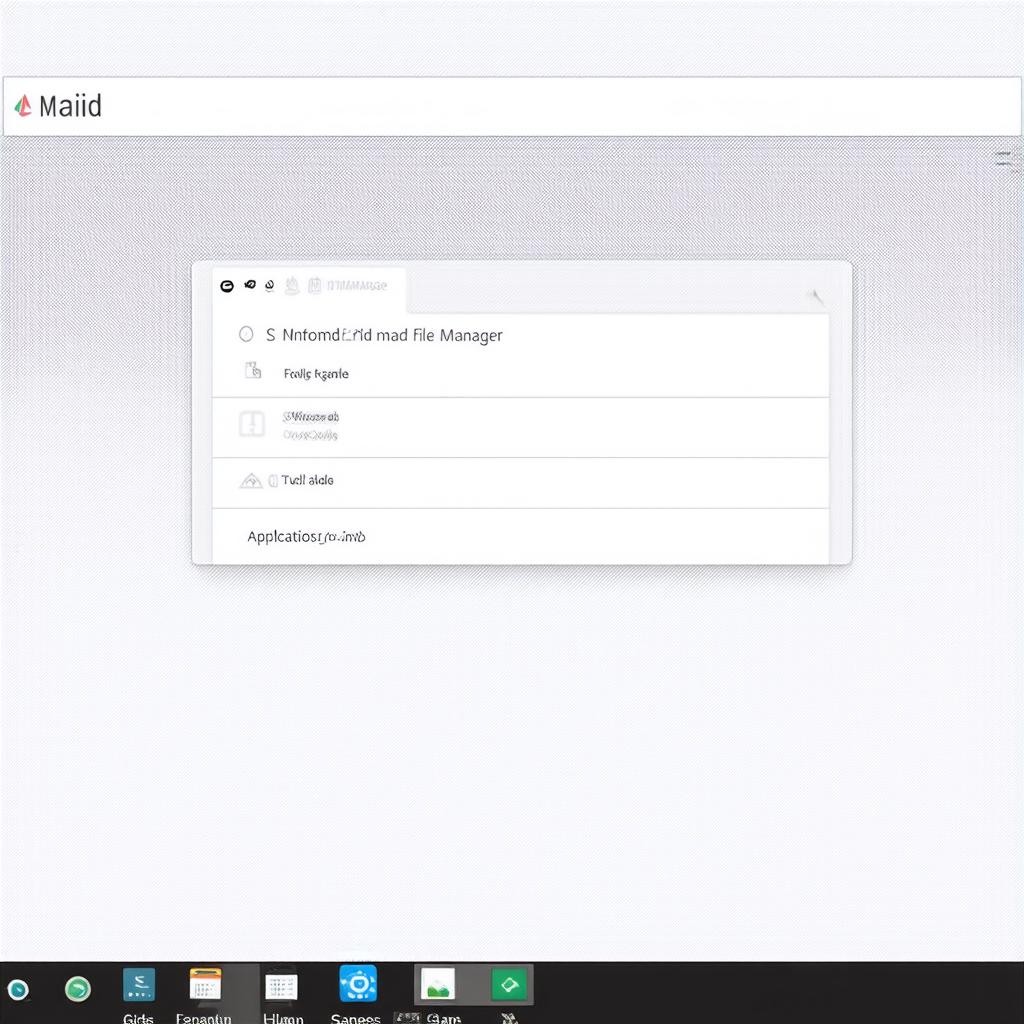
Task: Click the alert square icon in second row
Action: 252,424
